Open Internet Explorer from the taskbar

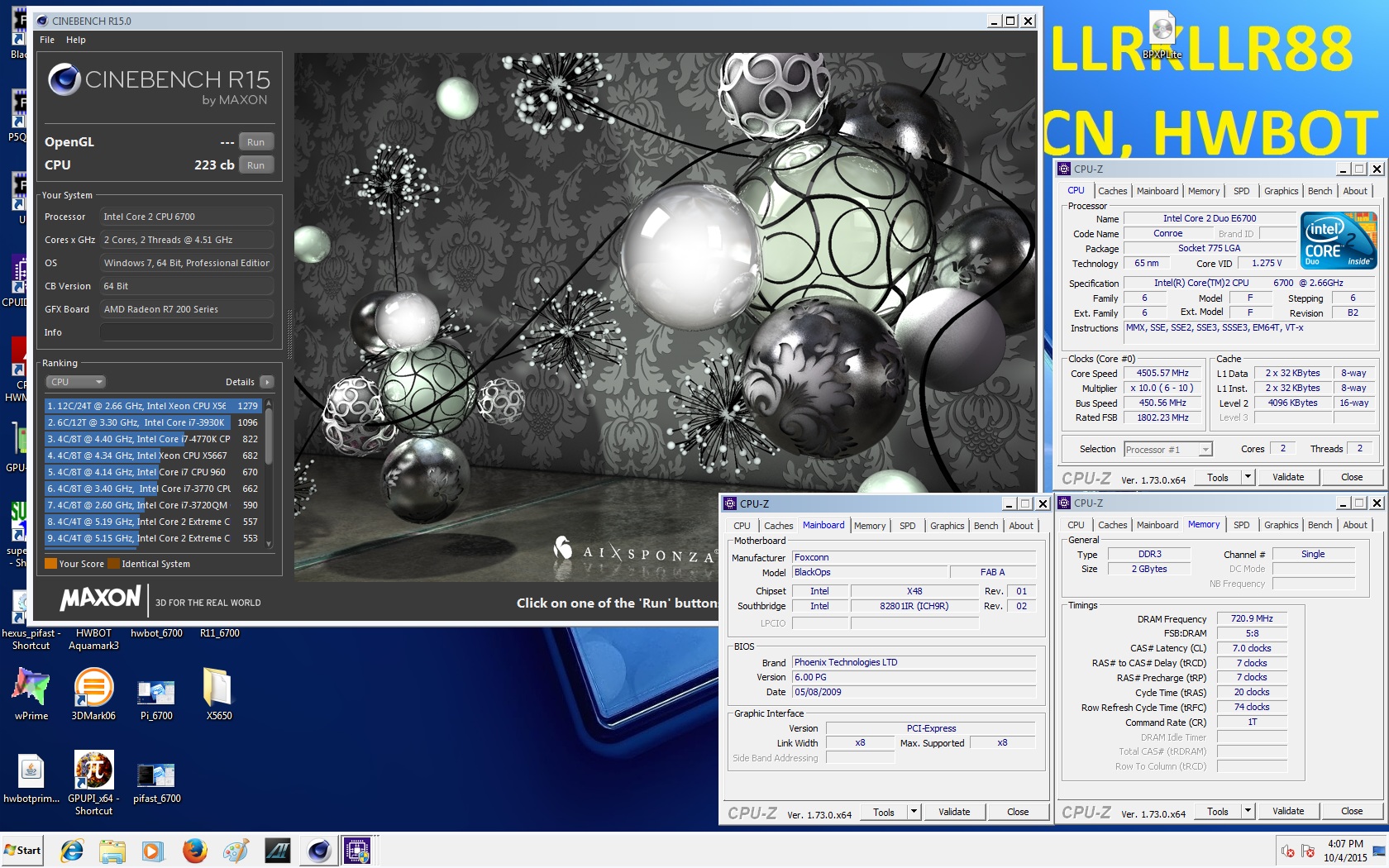click(x=72, y=850)
